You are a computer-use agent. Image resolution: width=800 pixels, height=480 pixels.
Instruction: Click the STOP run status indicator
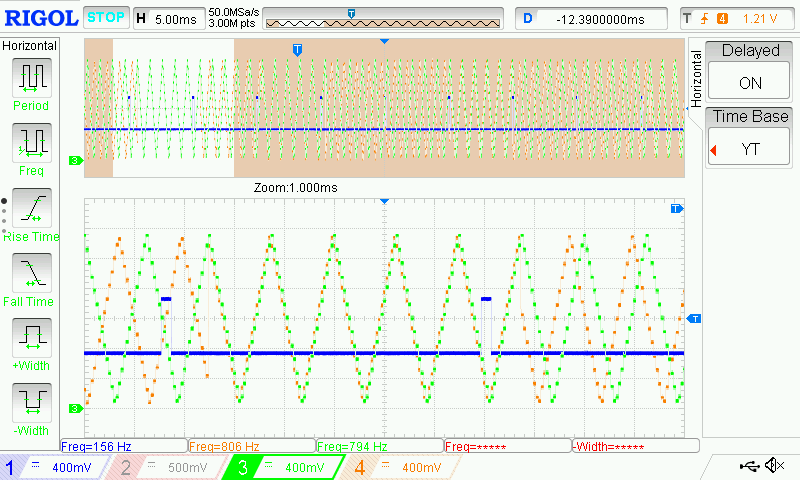click(x=106, y=17)
